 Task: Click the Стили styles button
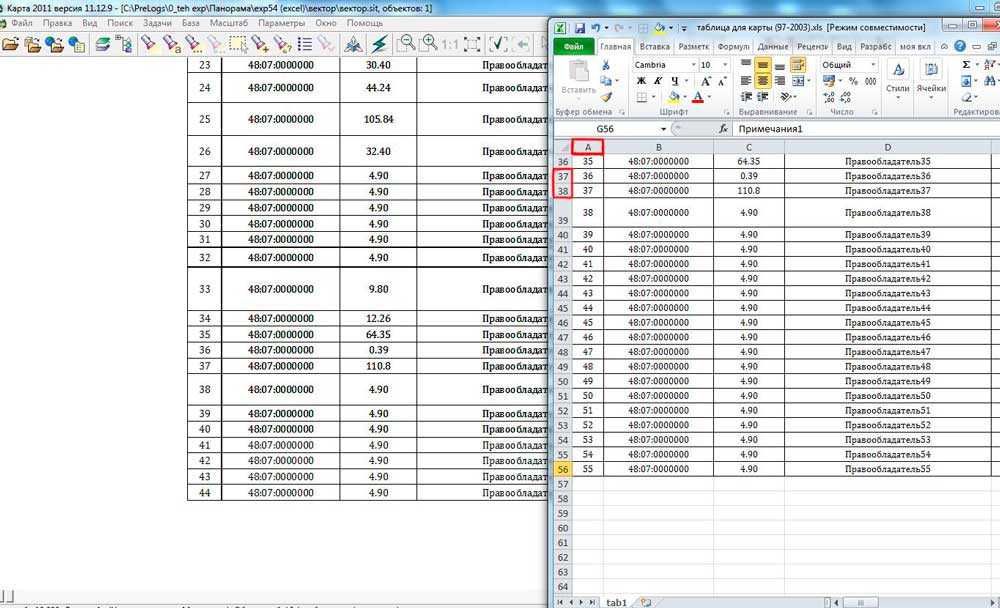[898, 76]
